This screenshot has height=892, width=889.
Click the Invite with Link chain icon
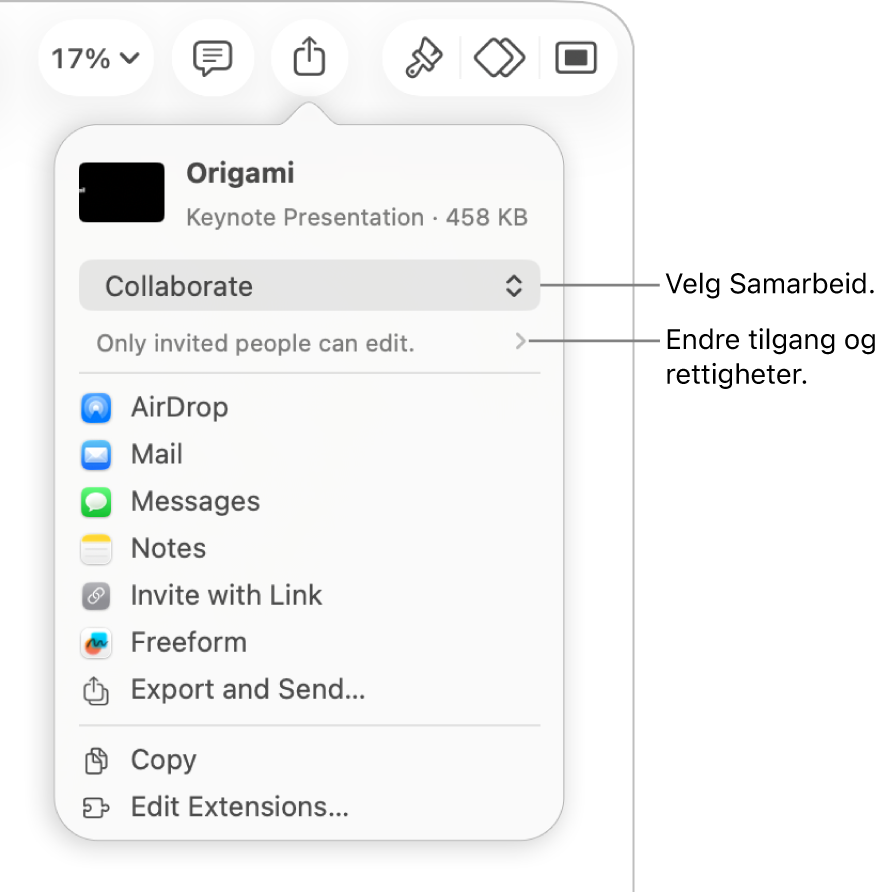tap(96, 596)
